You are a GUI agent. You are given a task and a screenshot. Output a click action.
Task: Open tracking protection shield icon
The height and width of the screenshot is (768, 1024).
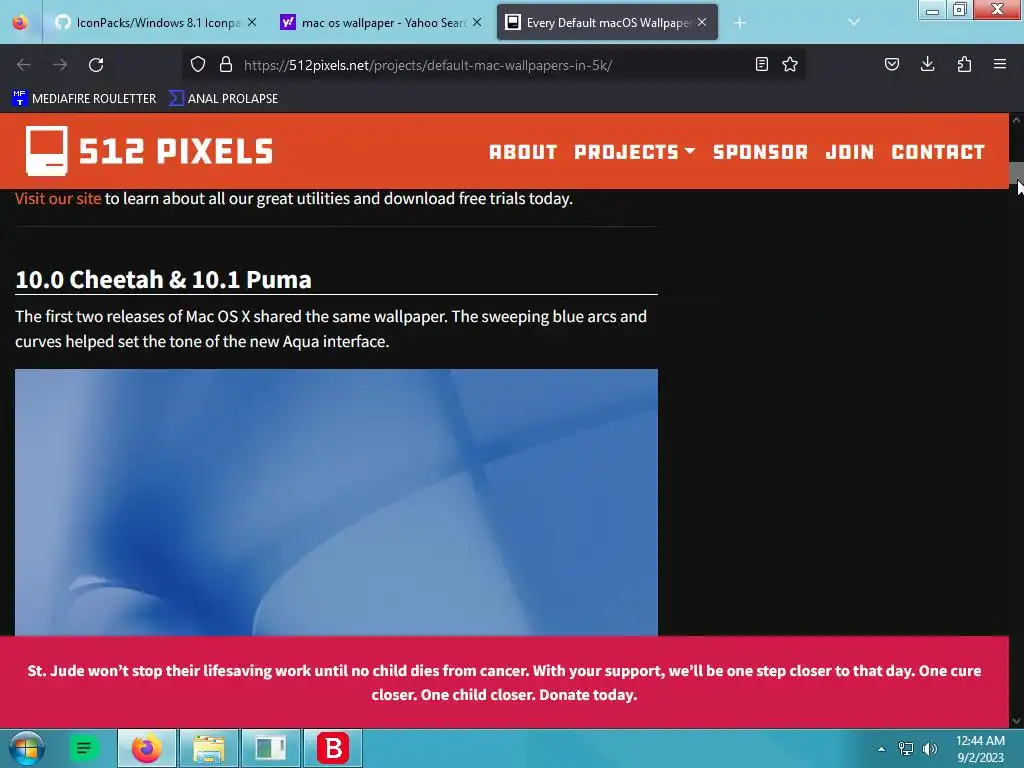point(198,64)
